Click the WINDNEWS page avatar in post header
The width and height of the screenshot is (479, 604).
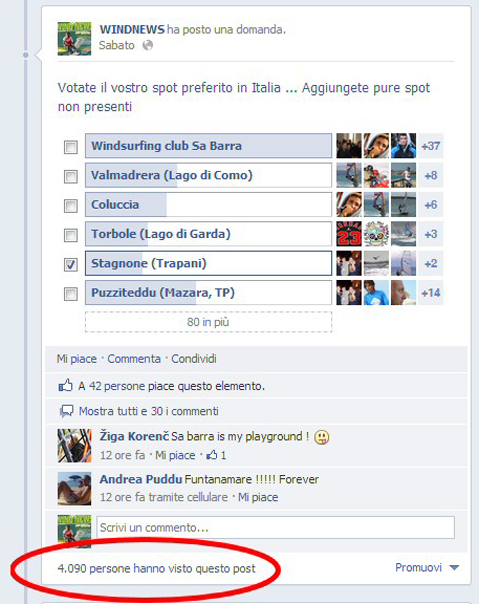[x=74, y=39]
